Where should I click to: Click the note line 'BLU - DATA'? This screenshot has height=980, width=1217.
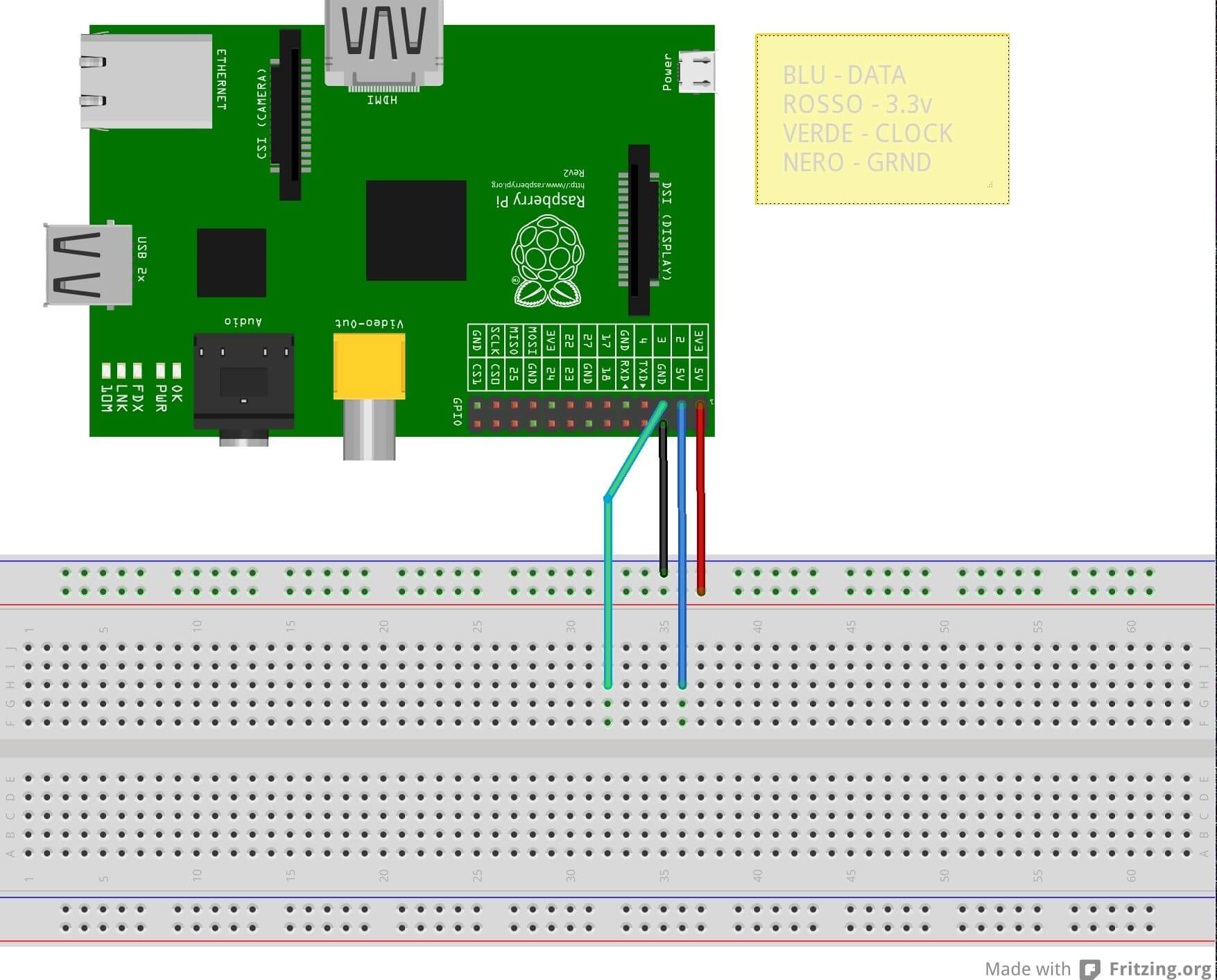(x=844, y=75)
